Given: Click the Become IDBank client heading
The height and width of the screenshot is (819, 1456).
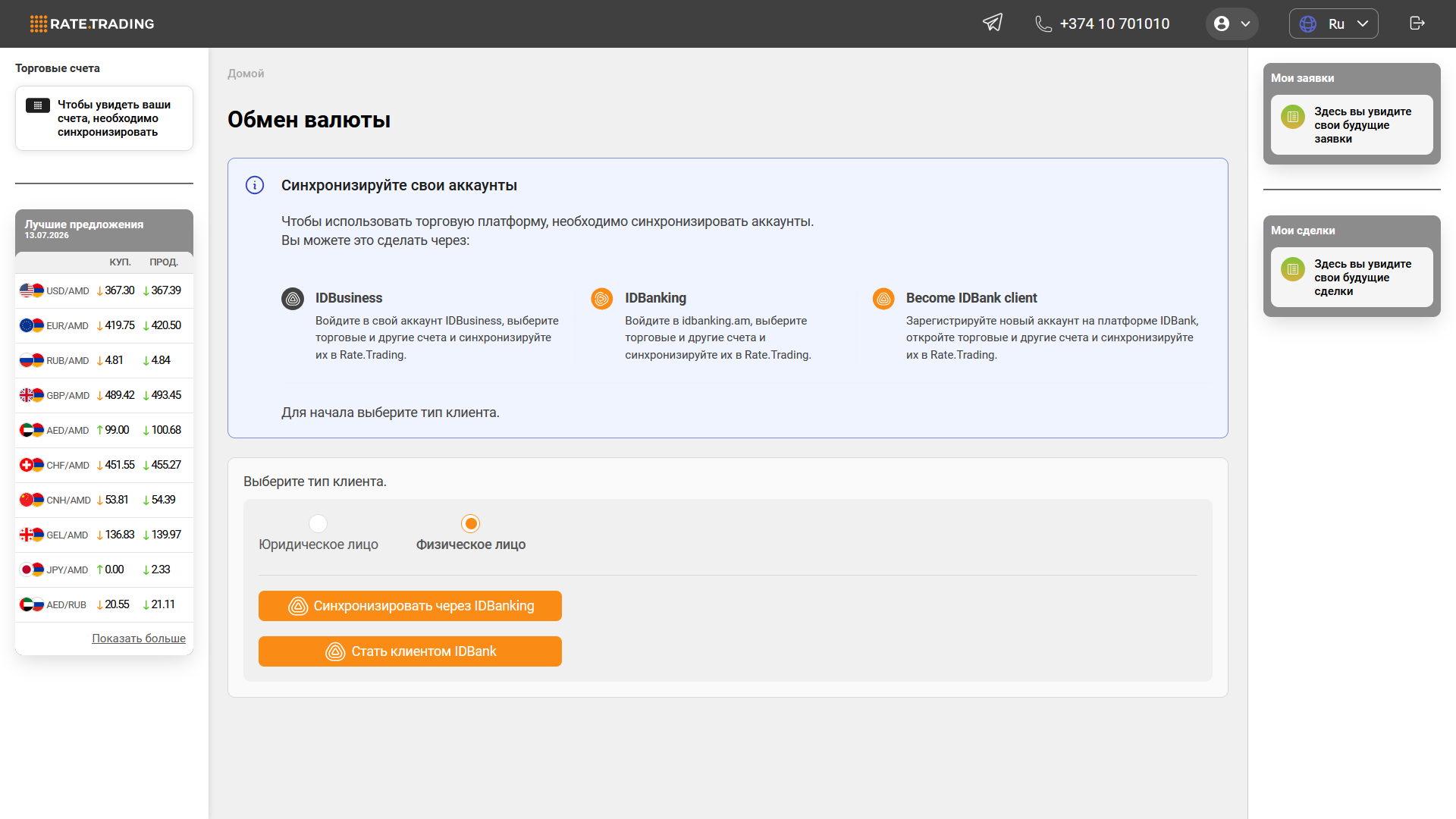Looking at the screenshot, I should point(971,298).
